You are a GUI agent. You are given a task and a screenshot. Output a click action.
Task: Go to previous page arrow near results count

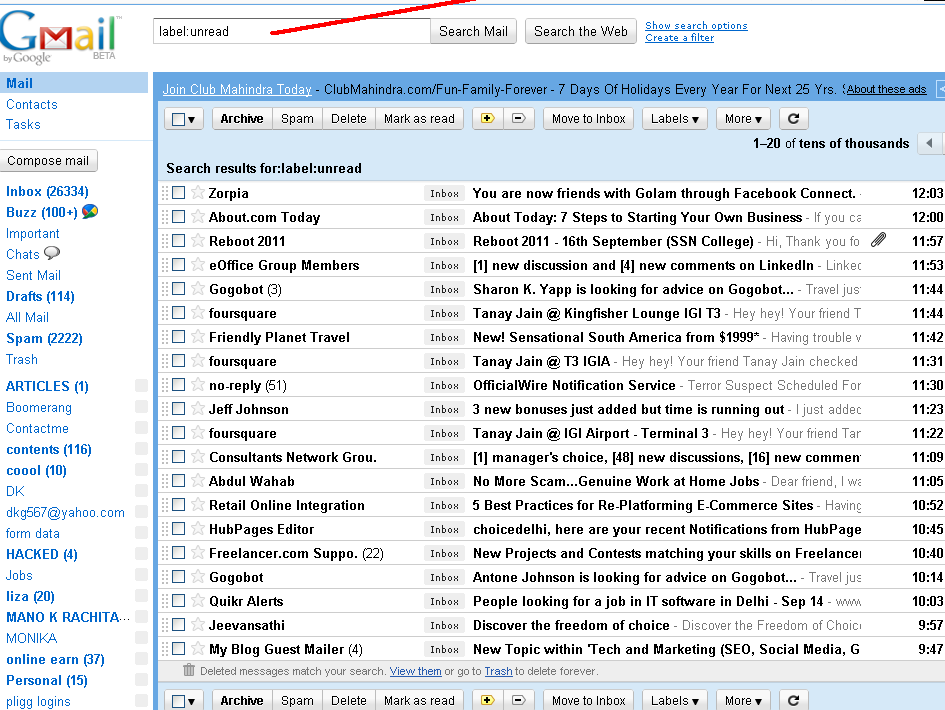[929, 143]
